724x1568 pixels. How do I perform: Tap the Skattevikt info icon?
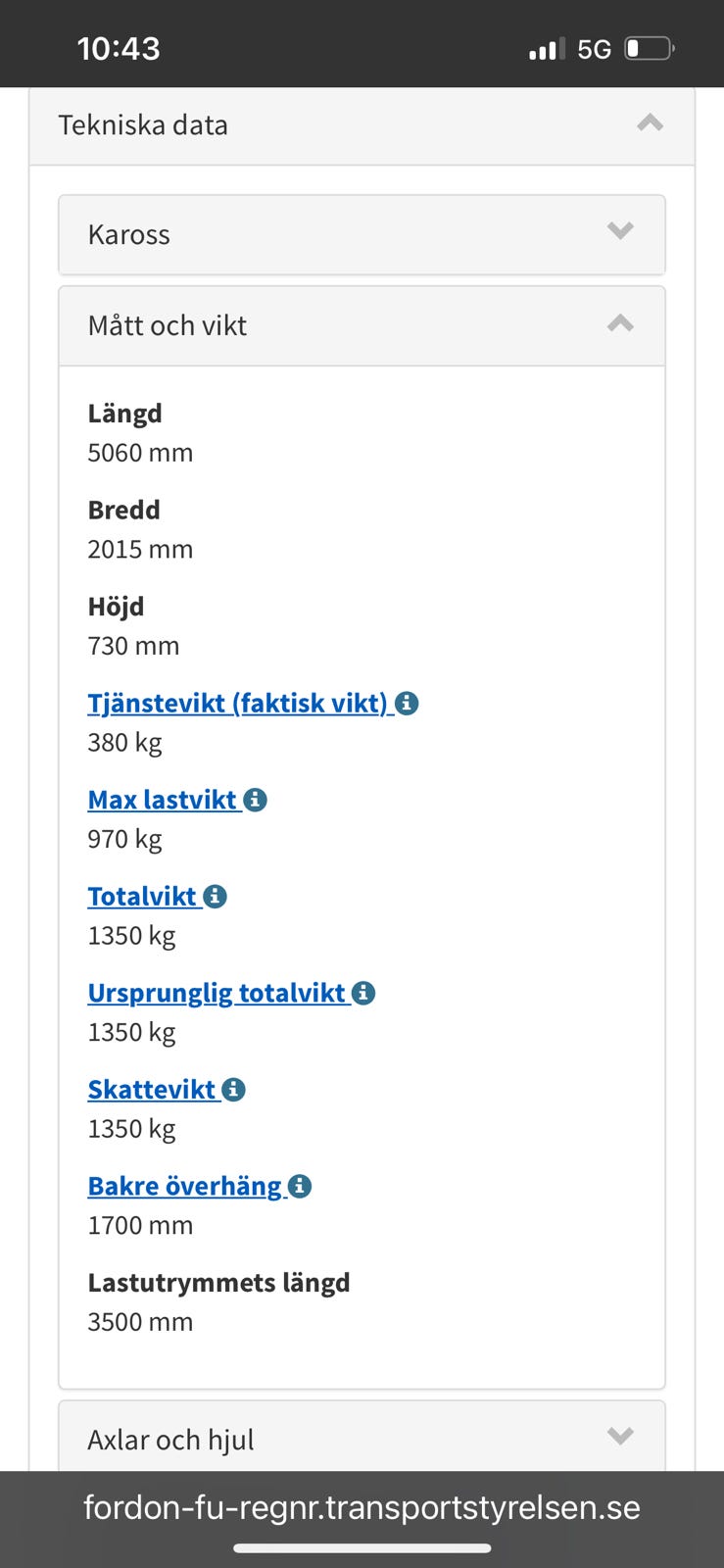pos(233,1090)
